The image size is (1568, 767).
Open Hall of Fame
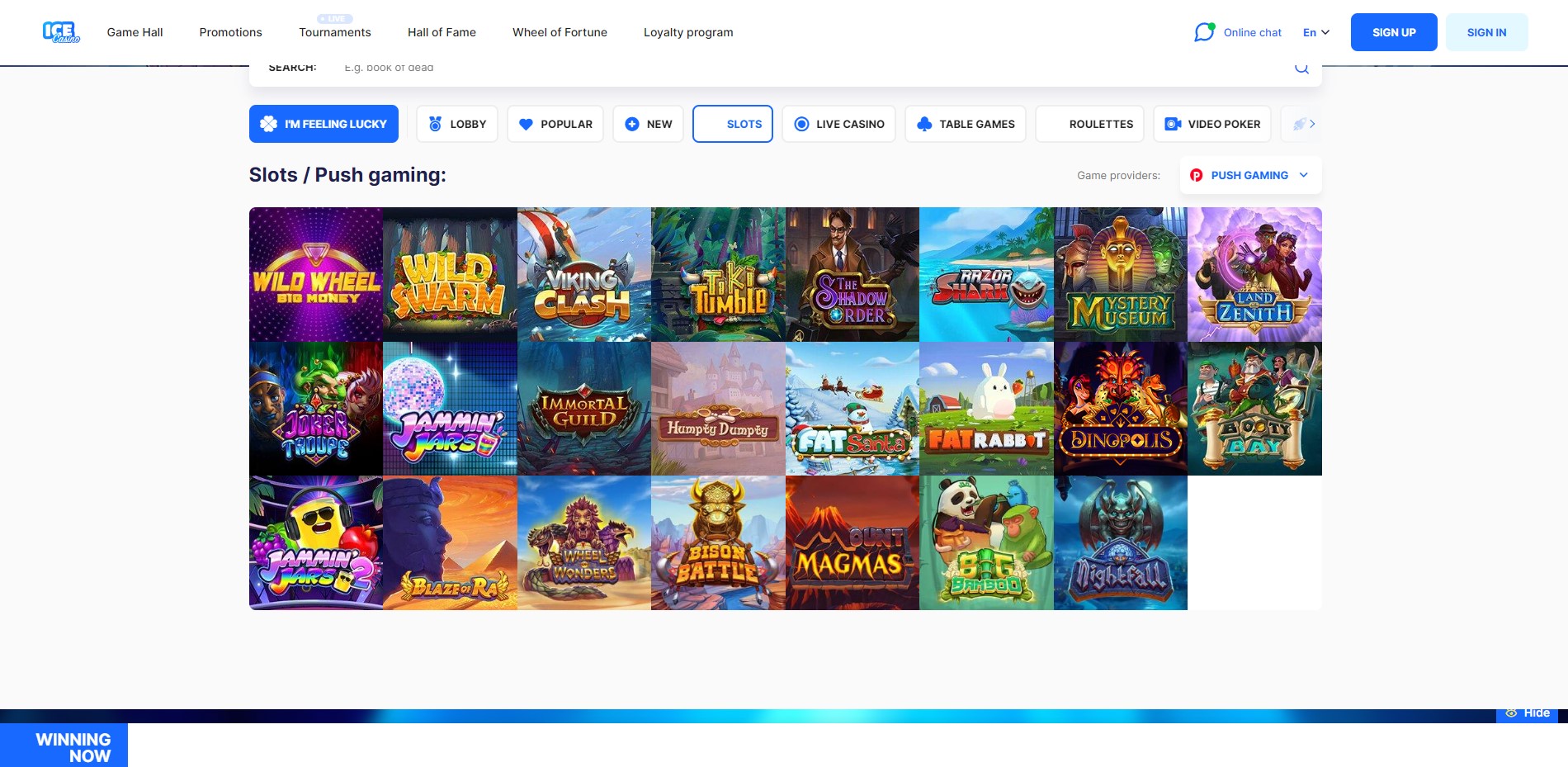442,32
